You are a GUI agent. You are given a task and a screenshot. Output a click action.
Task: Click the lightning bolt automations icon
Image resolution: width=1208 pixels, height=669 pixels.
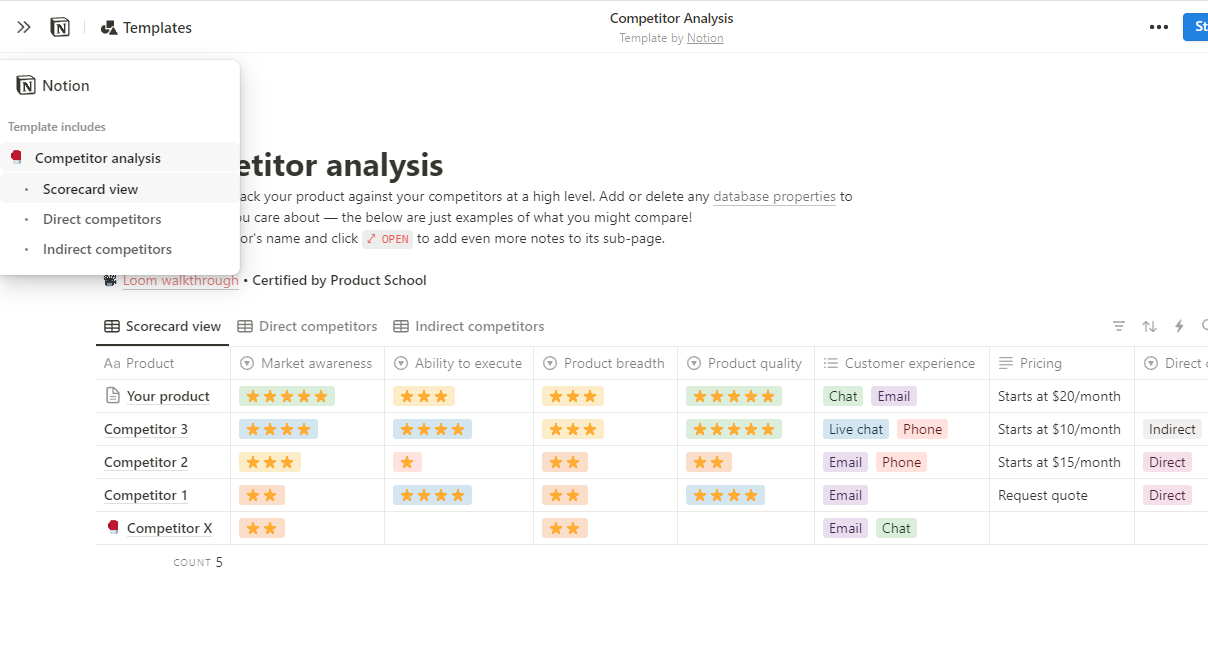[x=1179, y=326]
